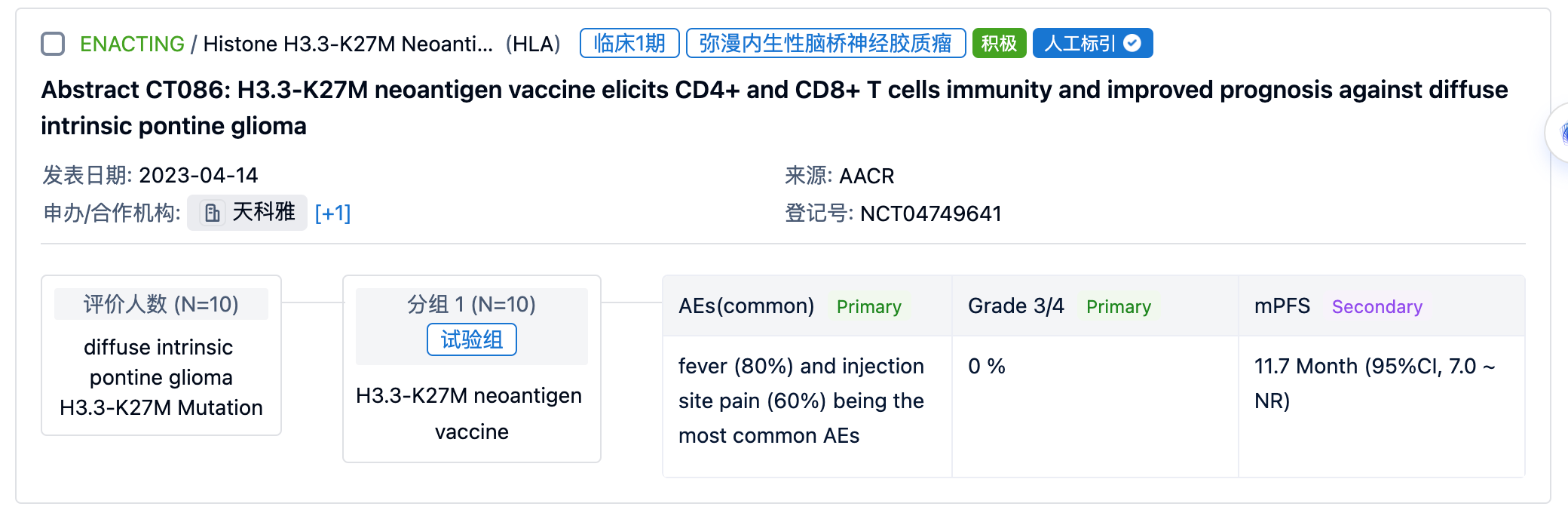The height and width of the screenshot is (522, 1568).
Task: Click the green 积极 result badge
Action: [x=999, y=43]
